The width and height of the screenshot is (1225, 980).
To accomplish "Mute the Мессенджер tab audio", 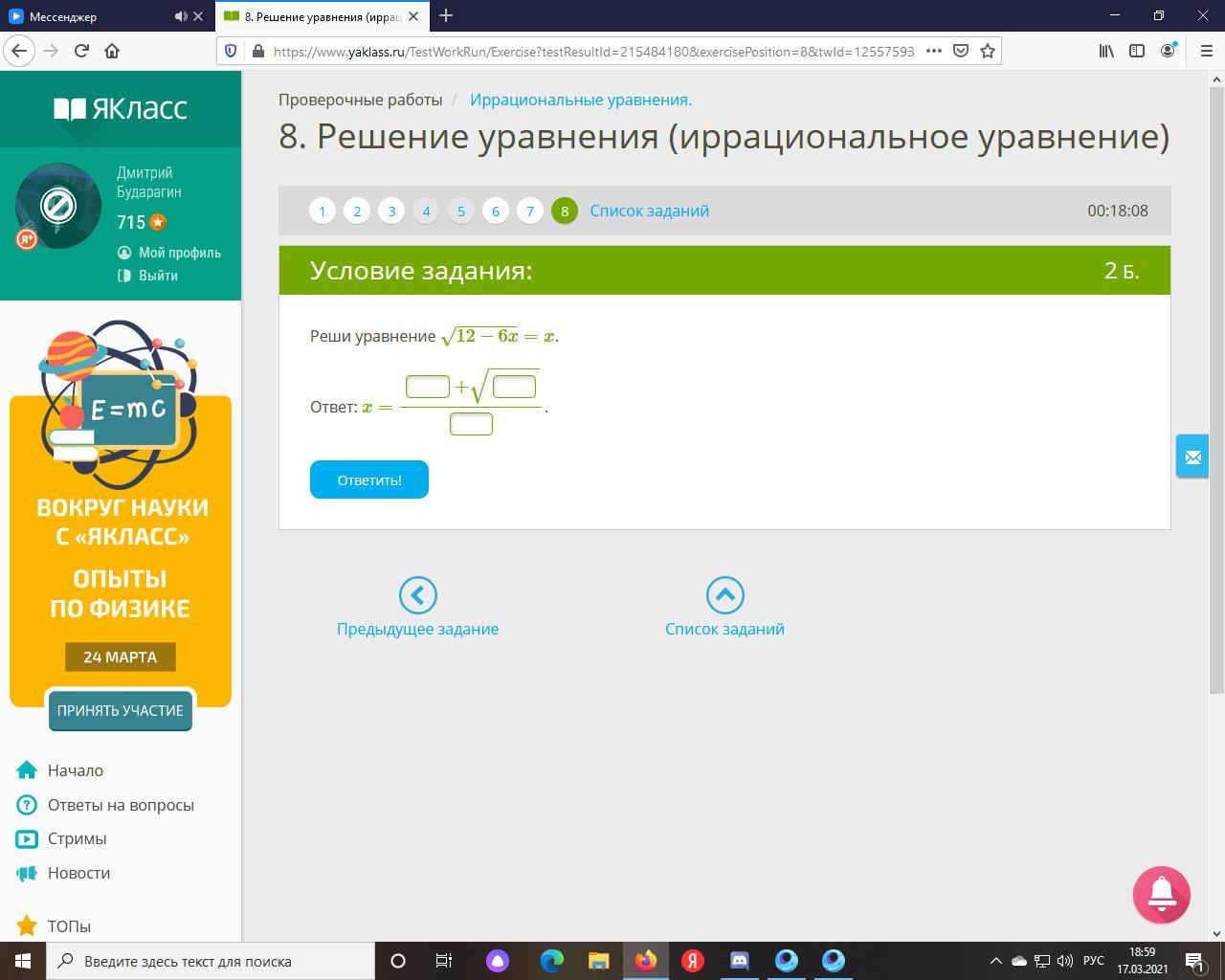I will [x=181, y=16].
